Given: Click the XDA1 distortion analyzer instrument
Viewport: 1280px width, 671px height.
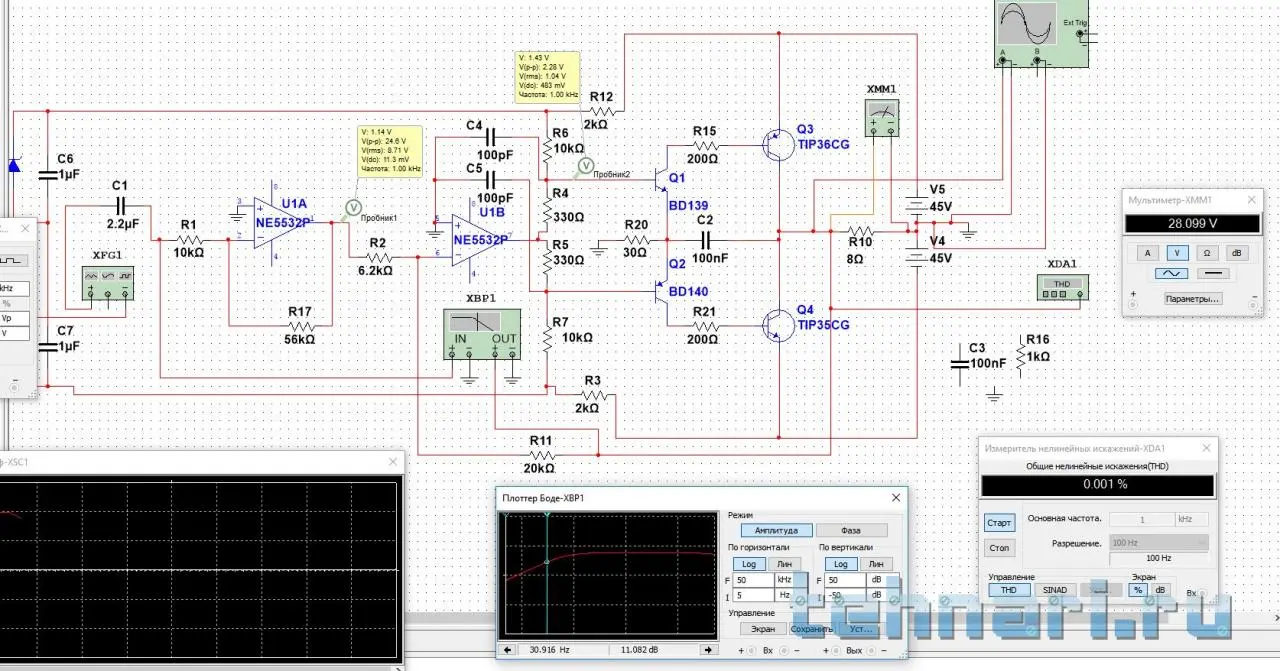Looking at the screenshot, I should (1060, 287).
